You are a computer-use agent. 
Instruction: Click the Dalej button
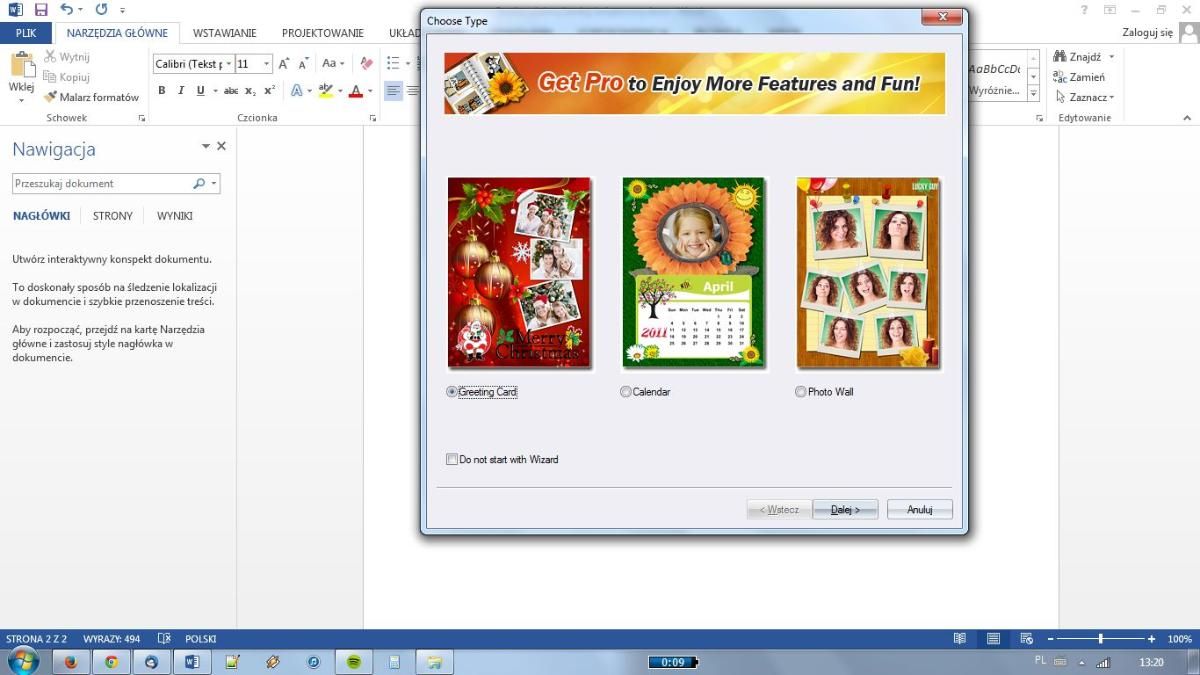(845, 510)
